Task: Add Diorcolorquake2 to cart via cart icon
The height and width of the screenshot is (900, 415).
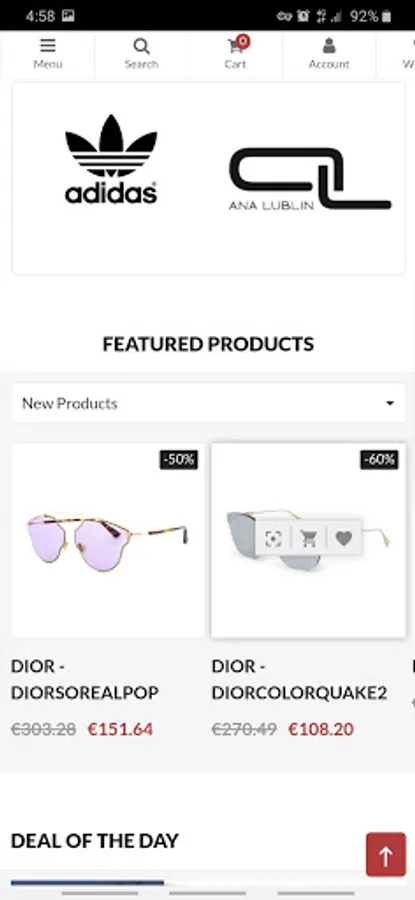Action: click(309, 538)
